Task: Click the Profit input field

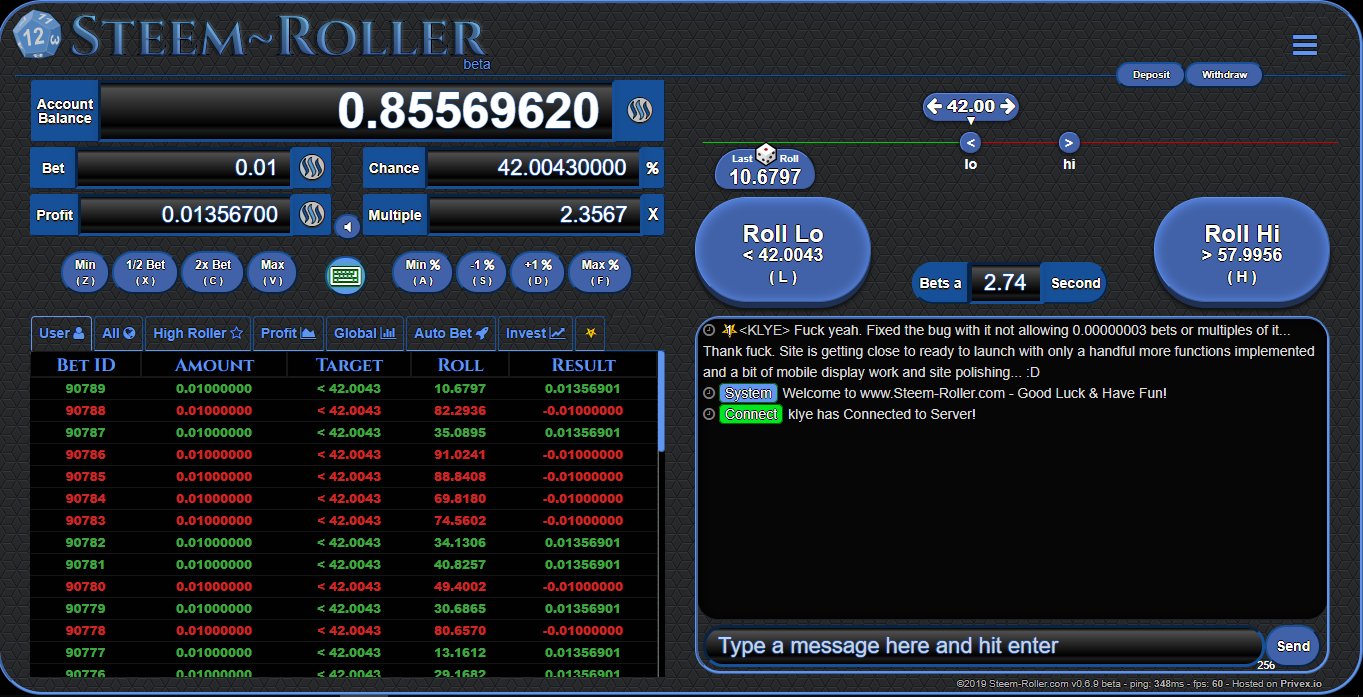Action: coord(184,215)
